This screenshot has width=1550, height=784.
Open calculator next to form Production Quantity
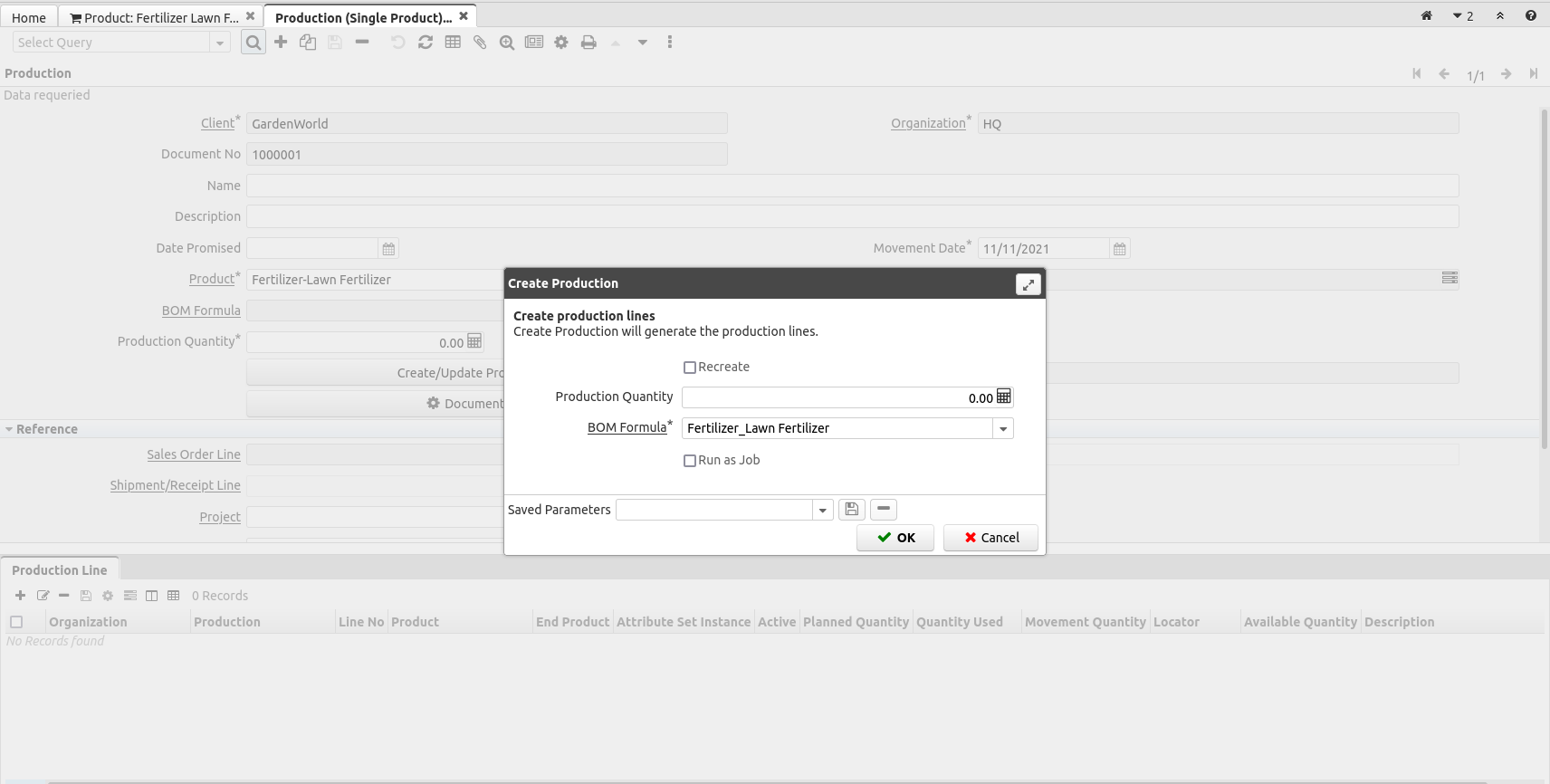[x=474, y=341]
